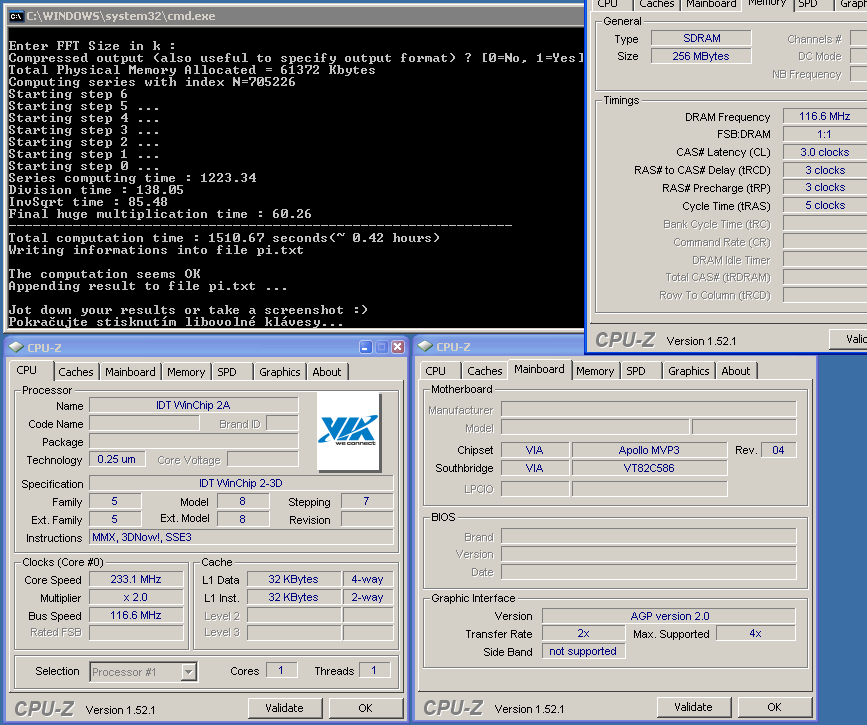Viewport: 867px width, 725px height.
Task: Open the Processor #1 selection dropdown
Action: [x=188, y=672]
